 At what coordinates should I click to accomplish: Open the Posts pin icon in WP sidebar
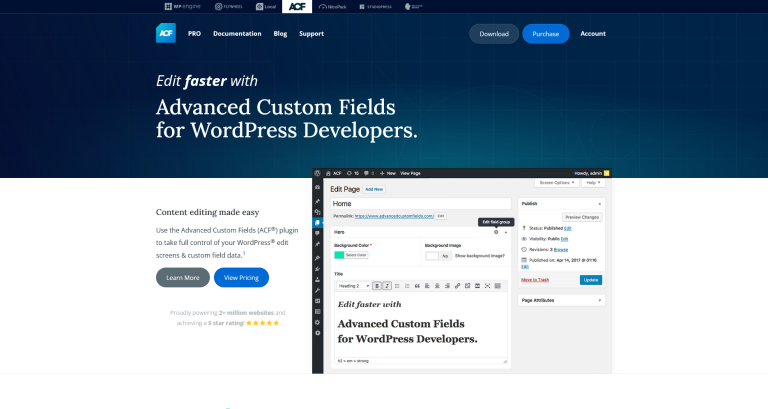click(x=317, y=201)
